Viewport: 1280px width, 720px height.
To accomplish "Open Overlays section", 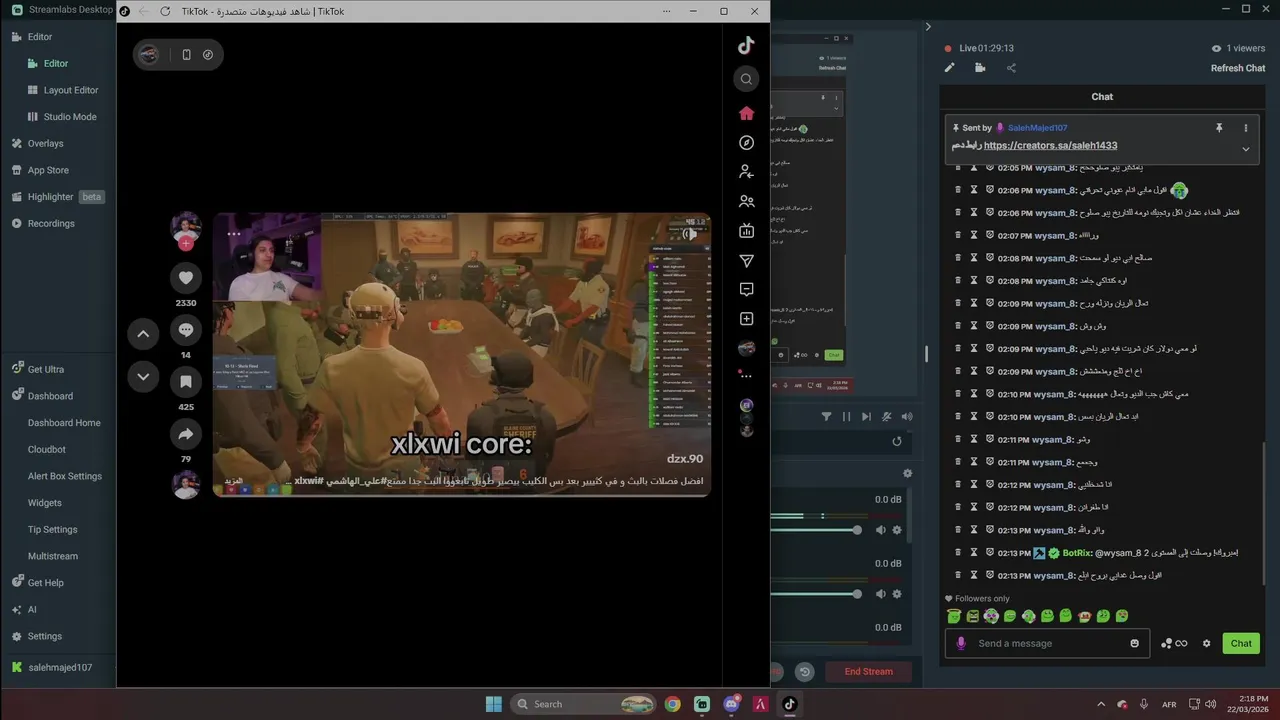I will (45, 143).
